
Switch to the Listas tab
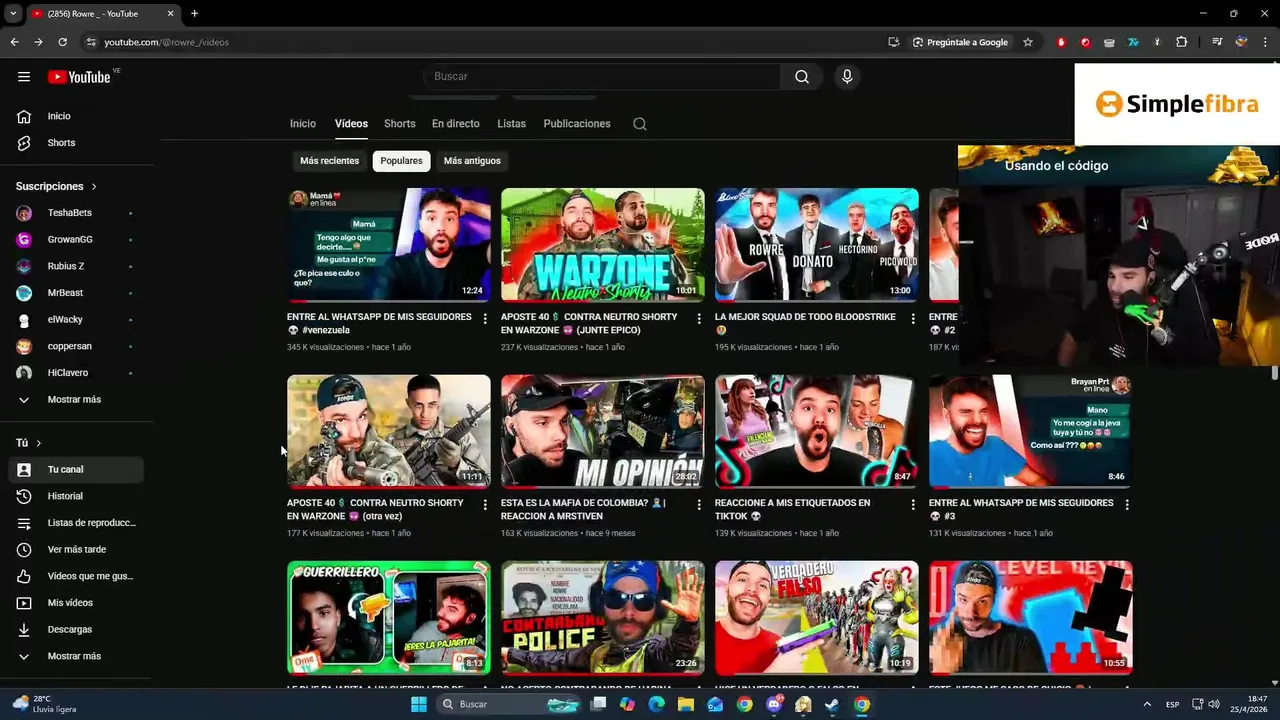click(x=511, y=124)
